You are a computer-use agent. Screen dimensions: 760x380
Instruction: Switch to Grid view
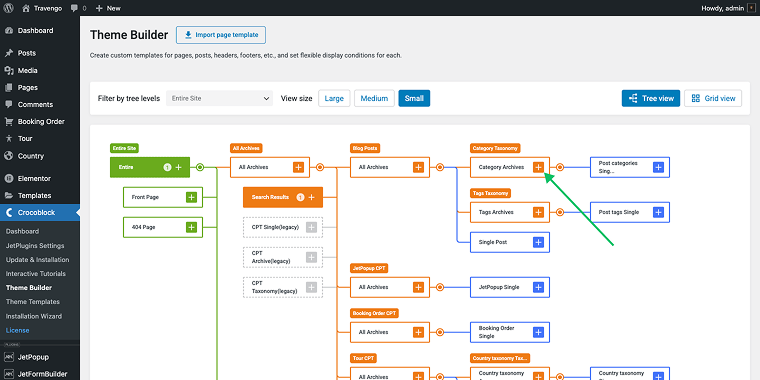pos(713,98)
